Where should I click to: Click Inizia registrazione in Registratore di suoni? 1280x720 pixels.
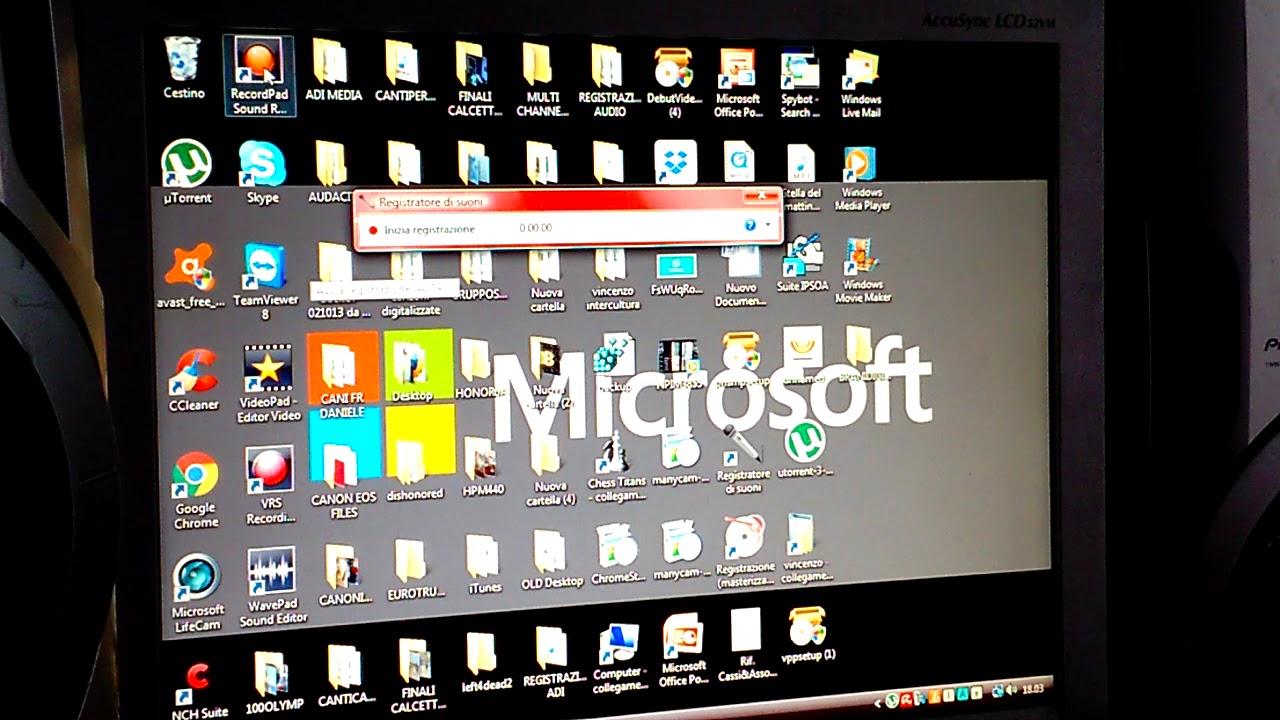pos(421,230)
